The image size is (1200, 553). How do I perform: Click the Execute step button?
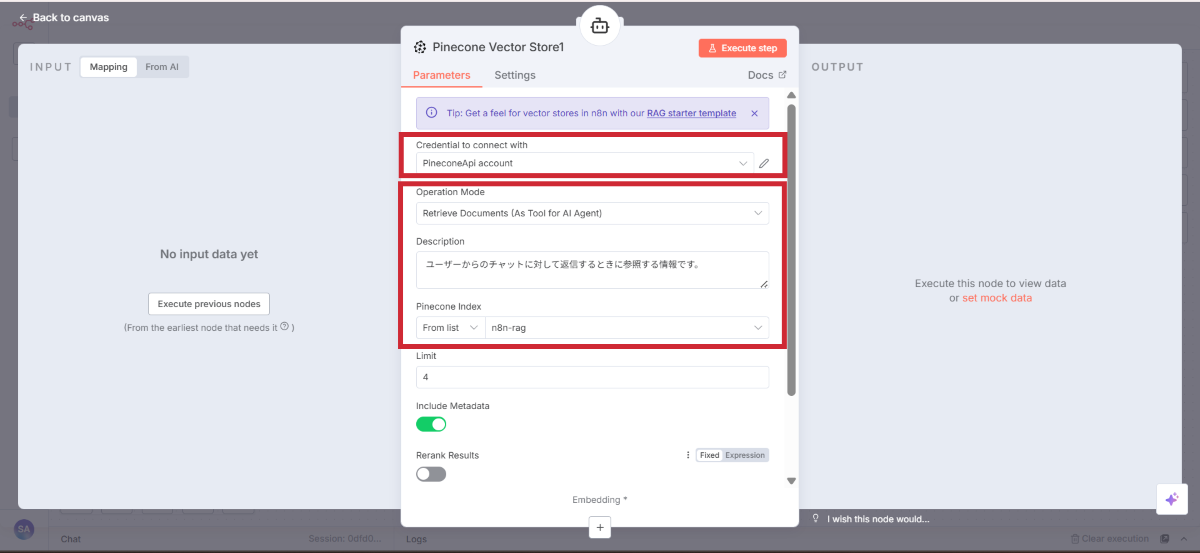pos(742,48)
